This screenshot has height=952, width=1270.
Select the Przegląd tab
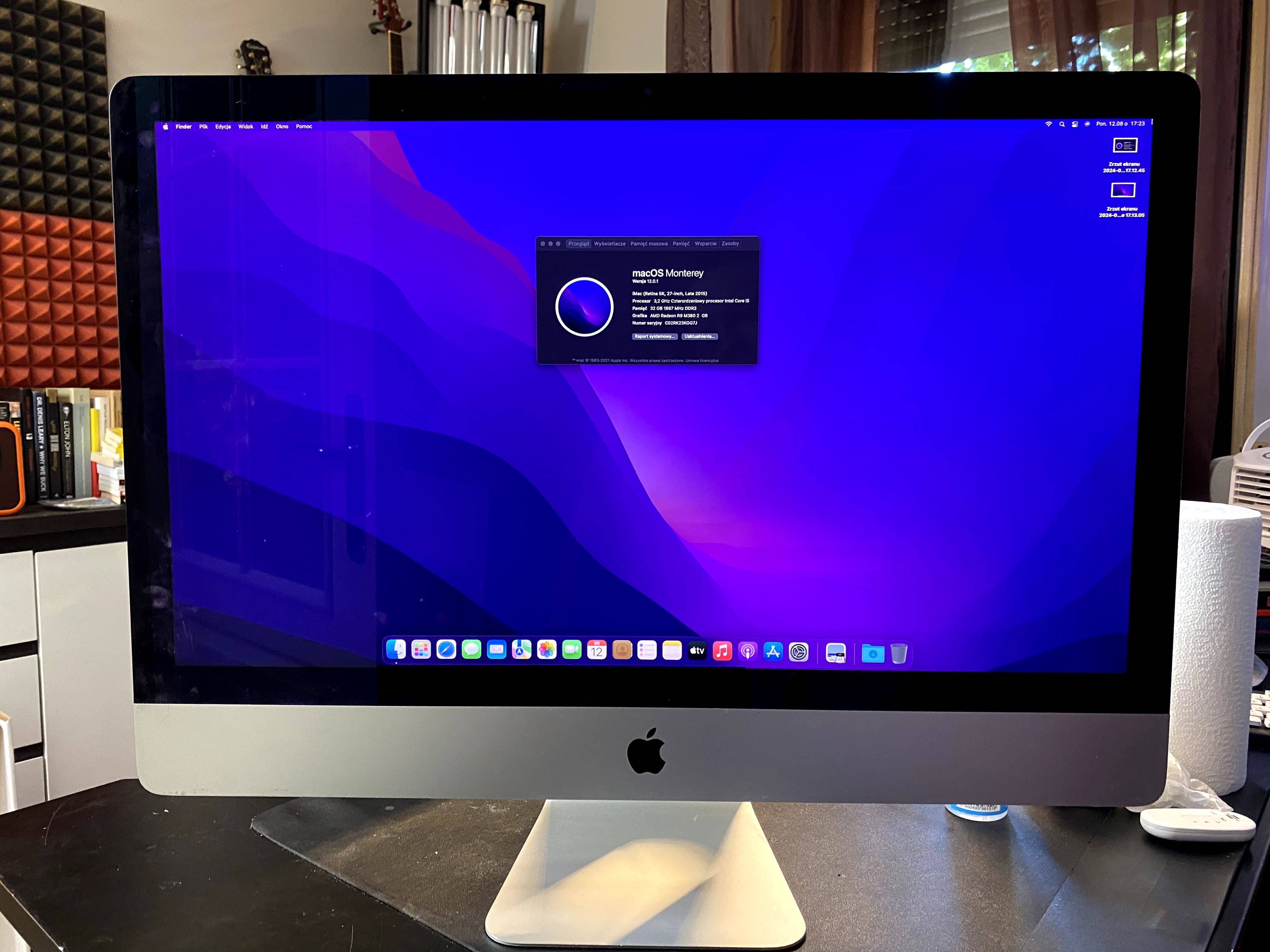[x=578, y=244]
